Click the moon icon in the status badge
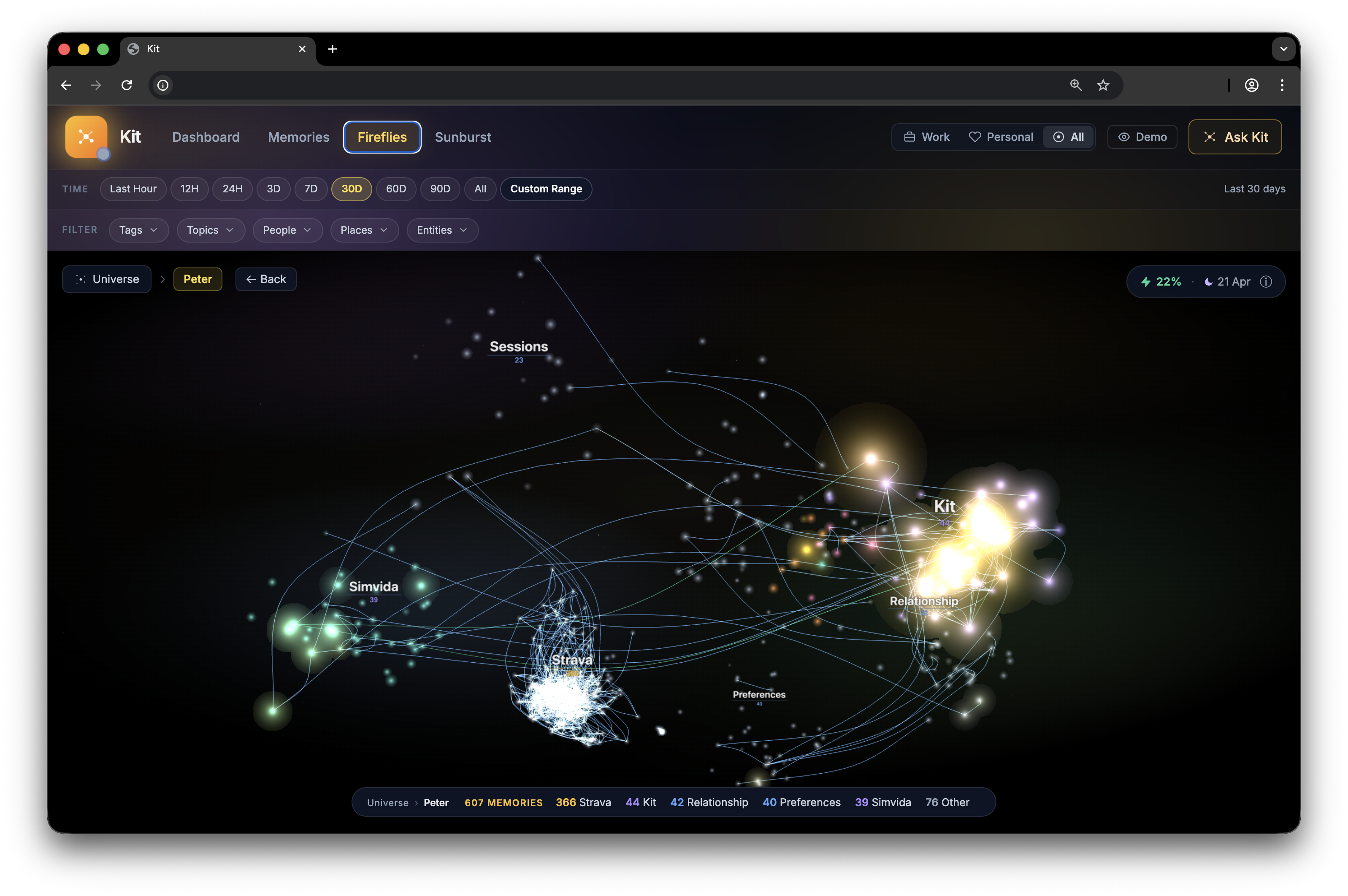 (1208, 281)
